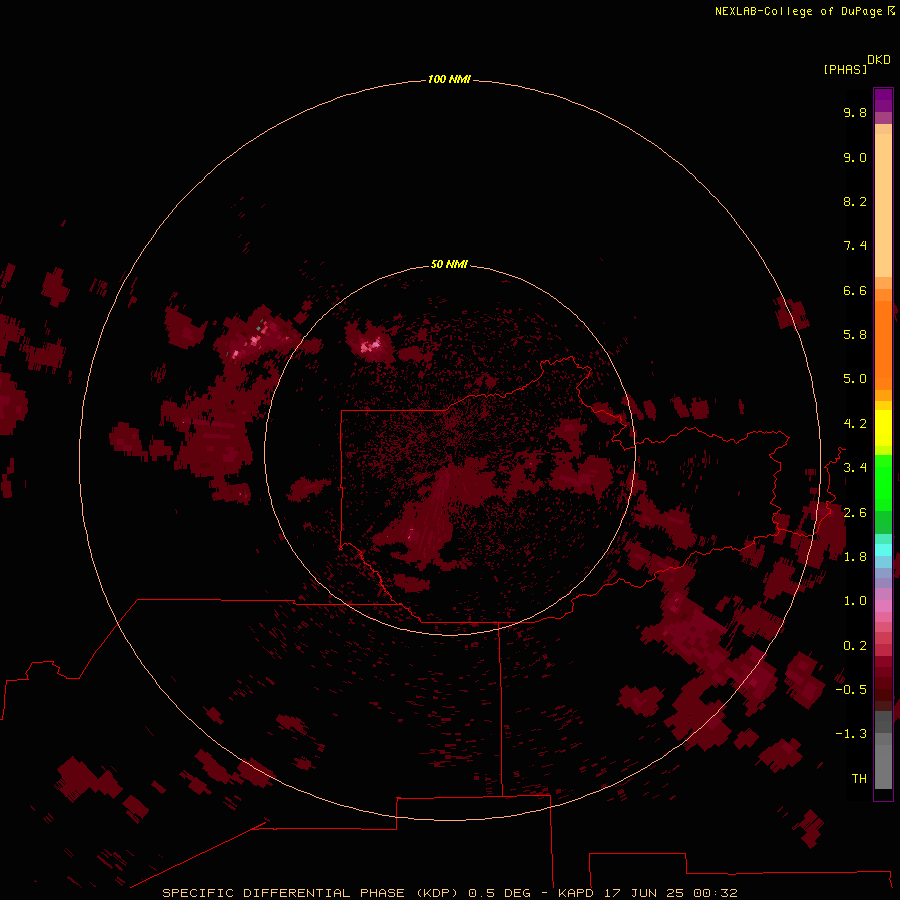Click the 9.8 value on the color scale
The image size is (900, 900).
(855, 112)
